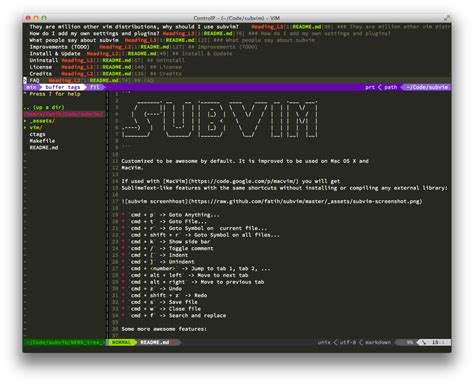This screenshot has width=474, height=384.
Task: Click the 'path' search-mode label in CtrlP bar
Action: (x=391, y=87)
